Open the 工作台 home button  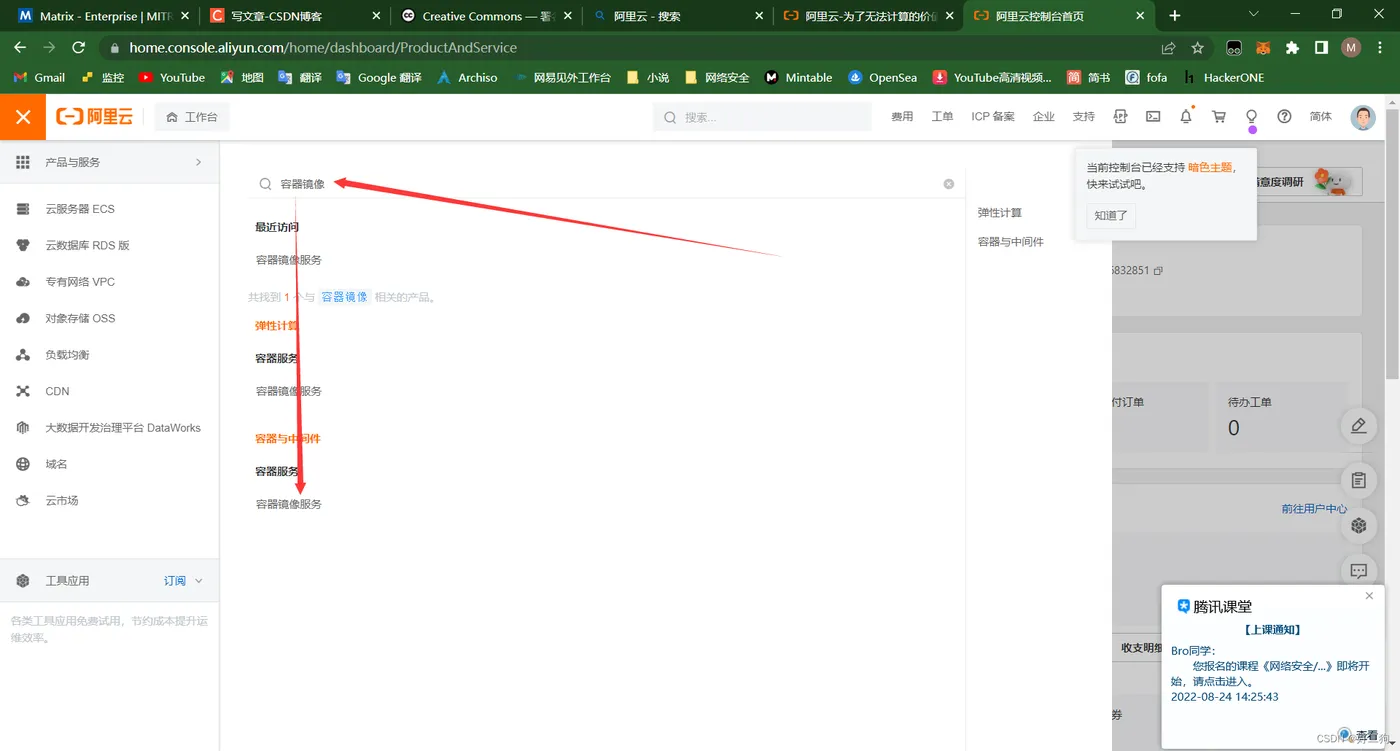click(192, 117)
